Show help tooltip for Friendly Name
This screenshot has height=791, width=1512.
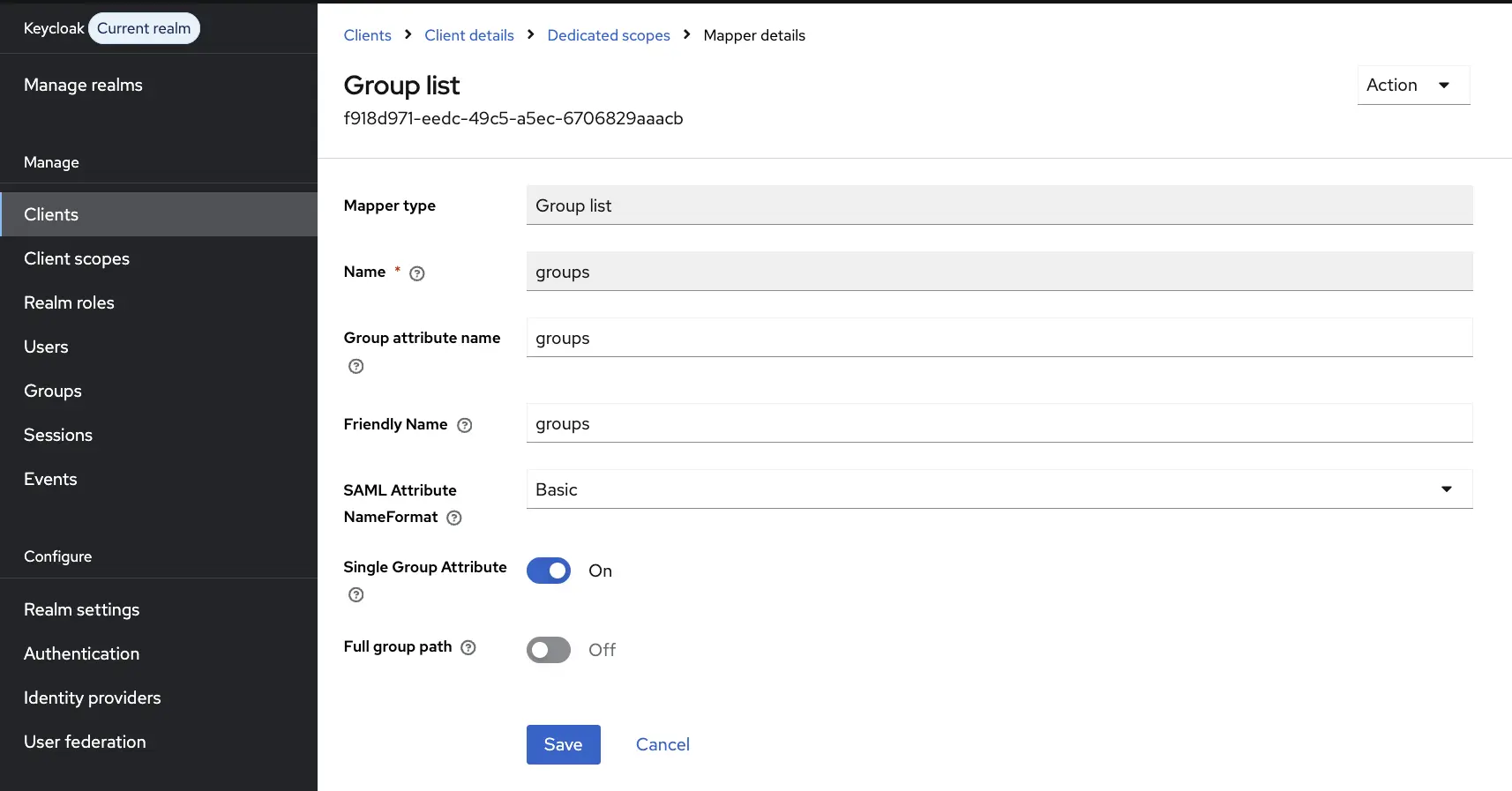[x=465, y=425]
